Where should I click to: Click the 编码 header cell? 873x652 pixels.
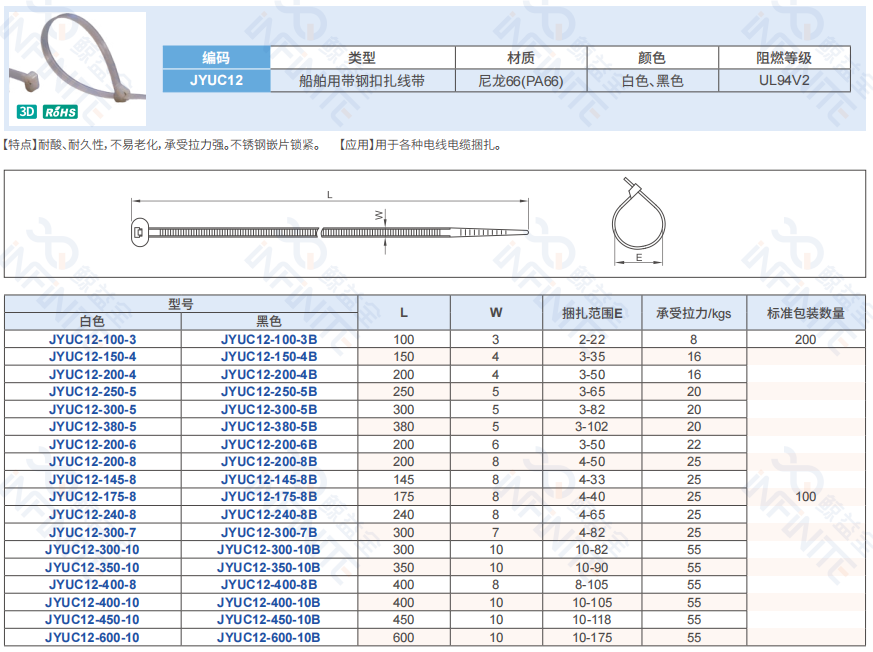click(x=216, y=57)
